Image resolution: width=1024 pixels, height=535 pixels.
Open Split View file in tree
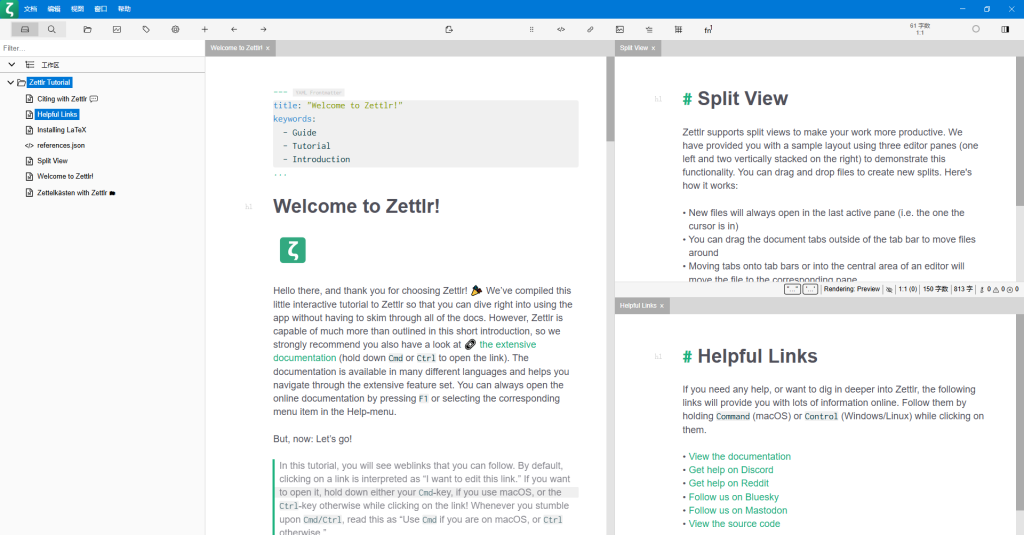click(x=52, y=161)
